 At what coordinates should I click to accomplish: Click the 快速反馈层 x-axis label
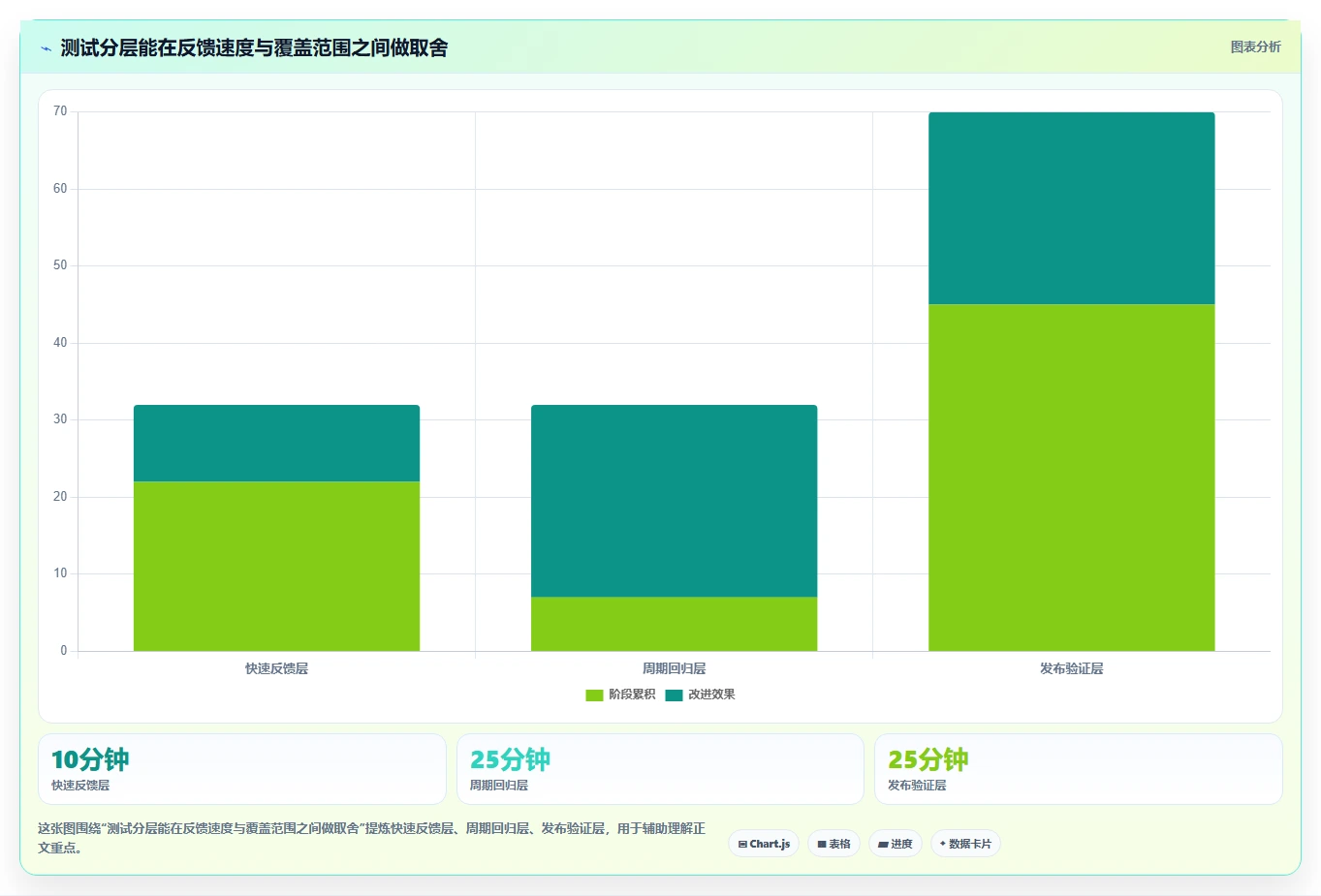tap(276, 668)
